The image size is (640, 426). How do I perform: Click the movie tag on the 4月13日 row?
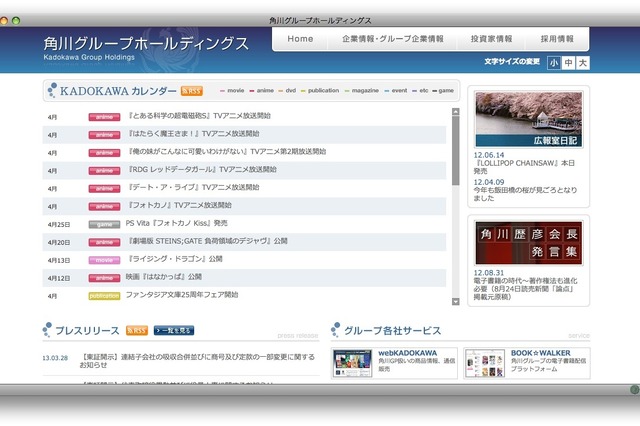pyautogui.click(x=104, y=260)
